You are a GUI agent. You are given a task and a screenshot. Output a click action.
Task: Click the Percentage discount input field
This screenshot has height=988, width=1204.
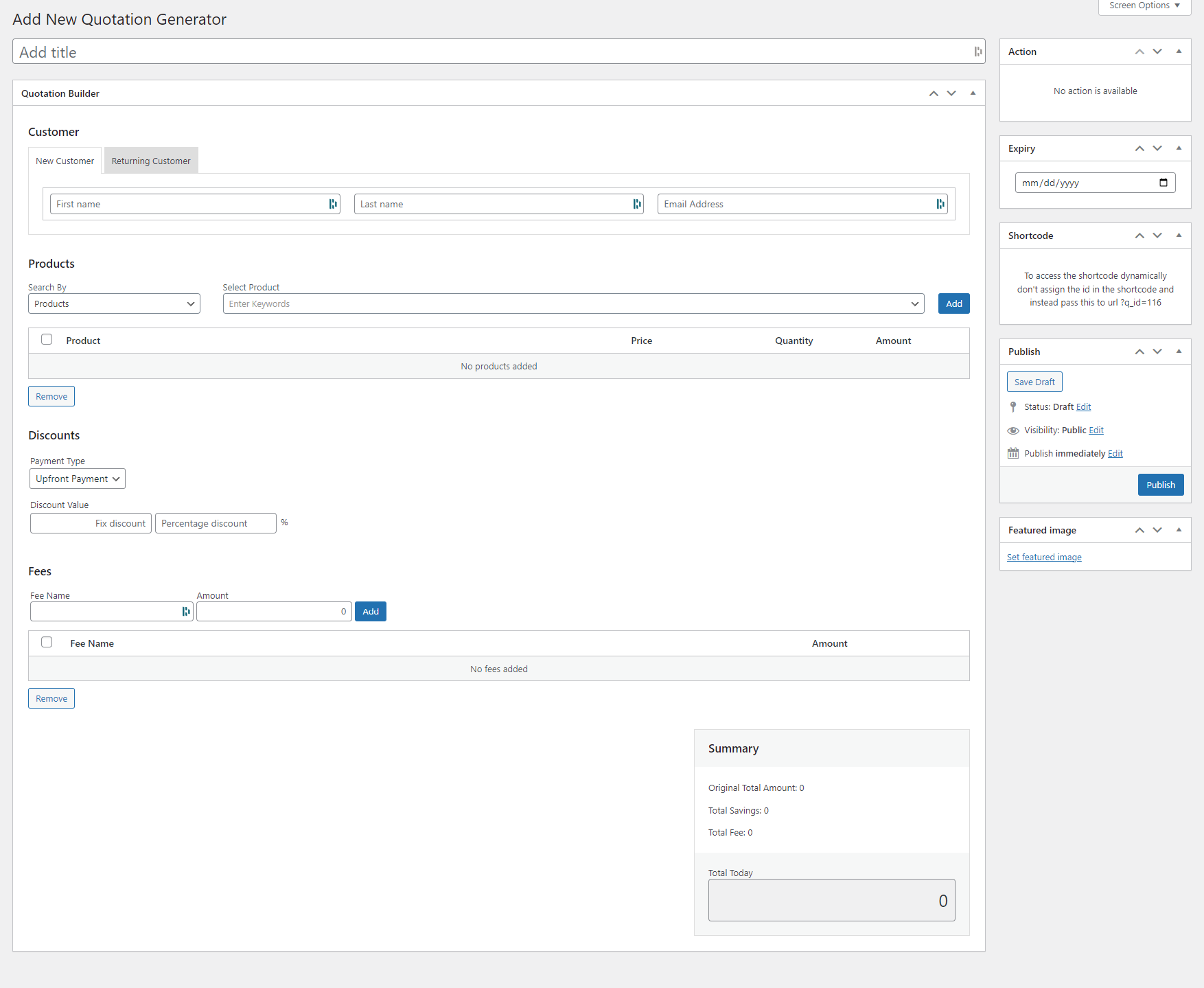tap(216, 523)
